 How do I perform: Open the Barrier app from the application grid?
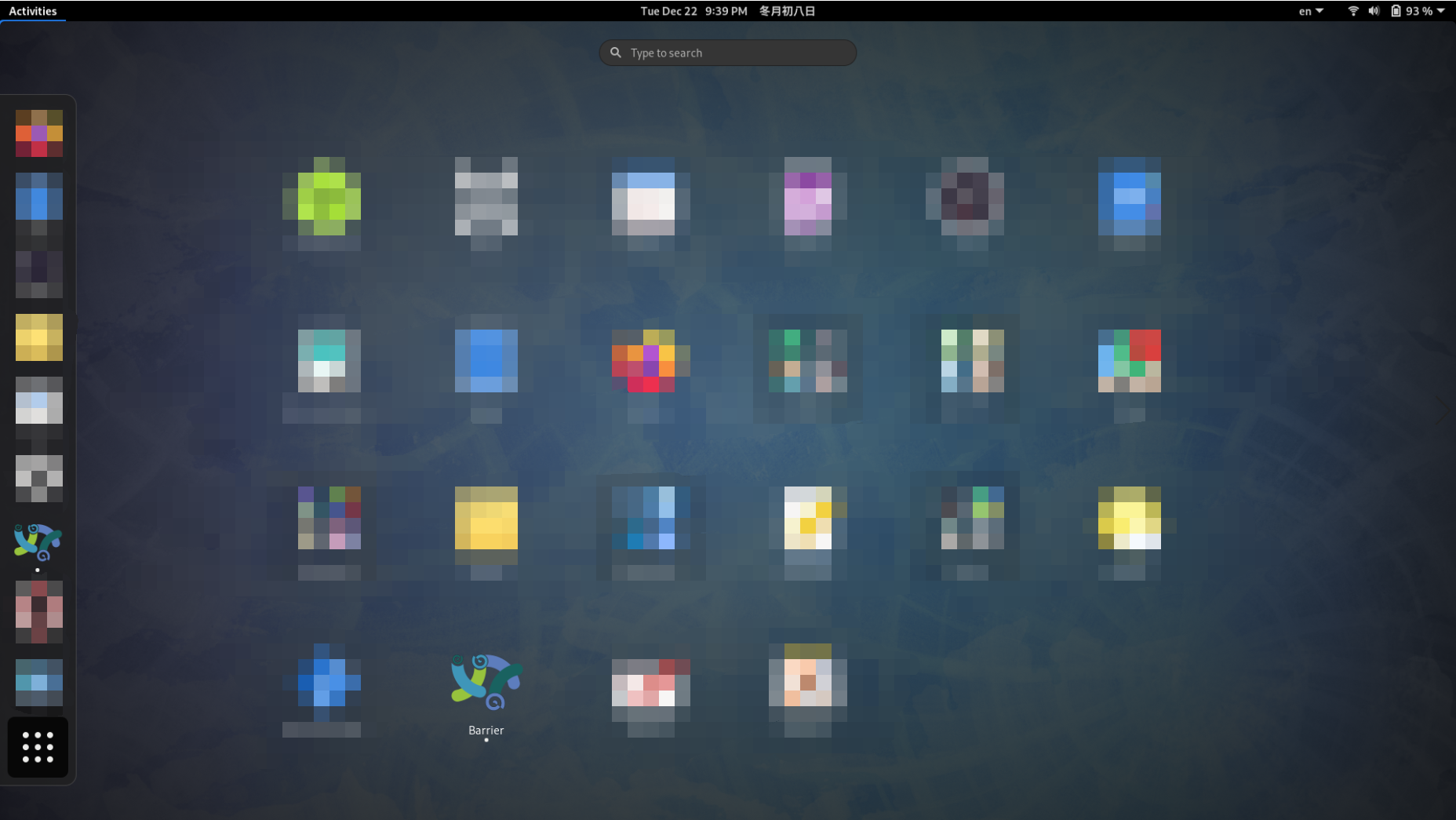pos(486,681)
